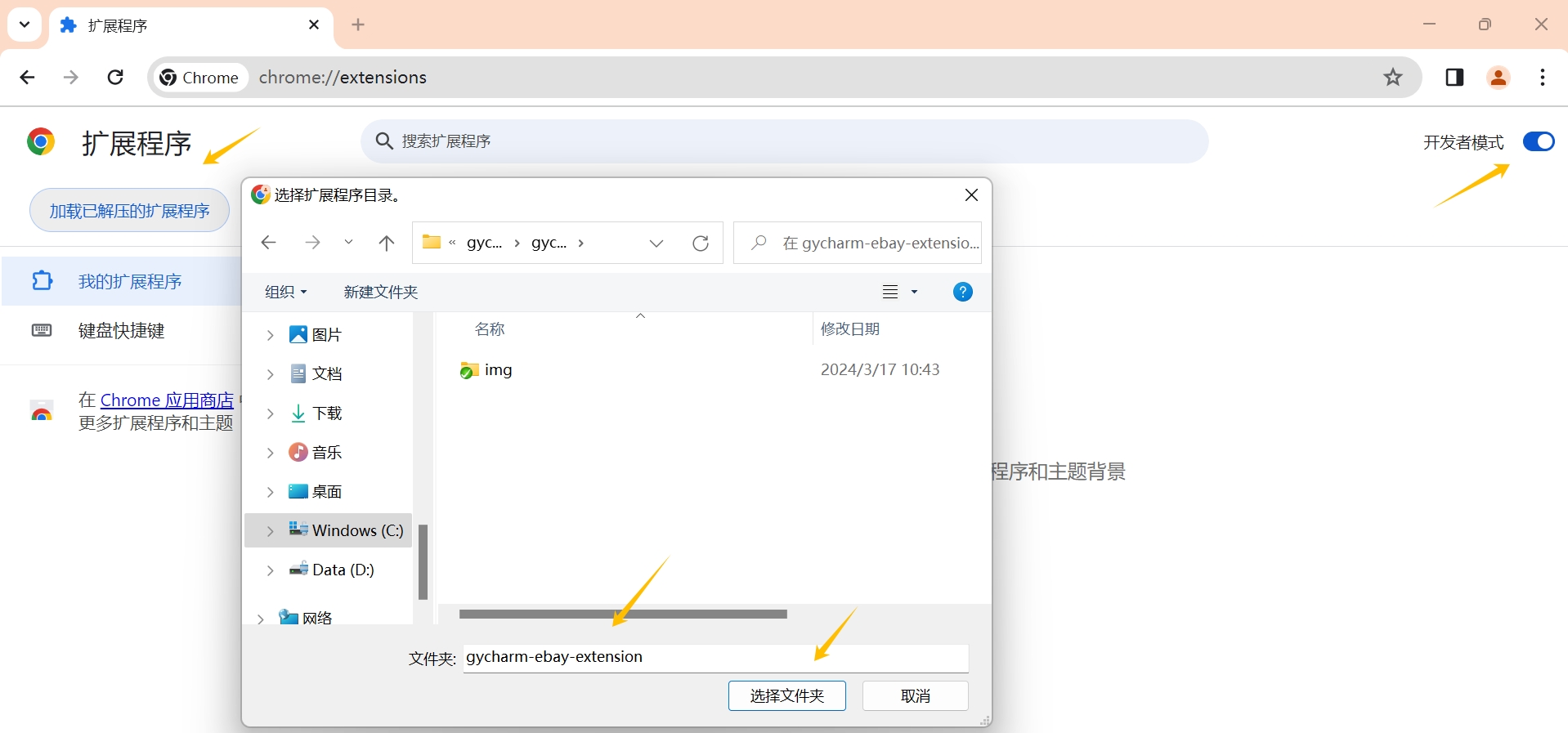
Task: Expand the 下载 tree node
Action: [x=270, y=413]
